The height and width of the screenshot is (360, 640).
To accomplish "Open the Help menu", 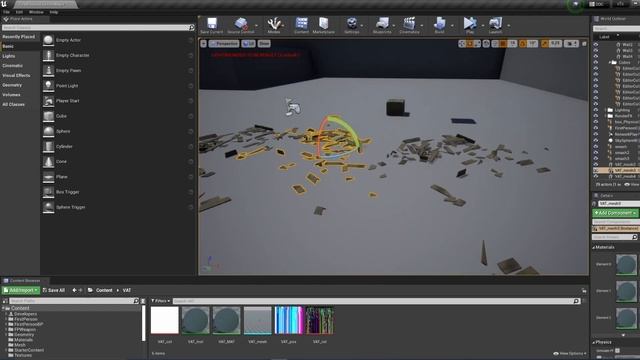I will [x=54, y=12].
